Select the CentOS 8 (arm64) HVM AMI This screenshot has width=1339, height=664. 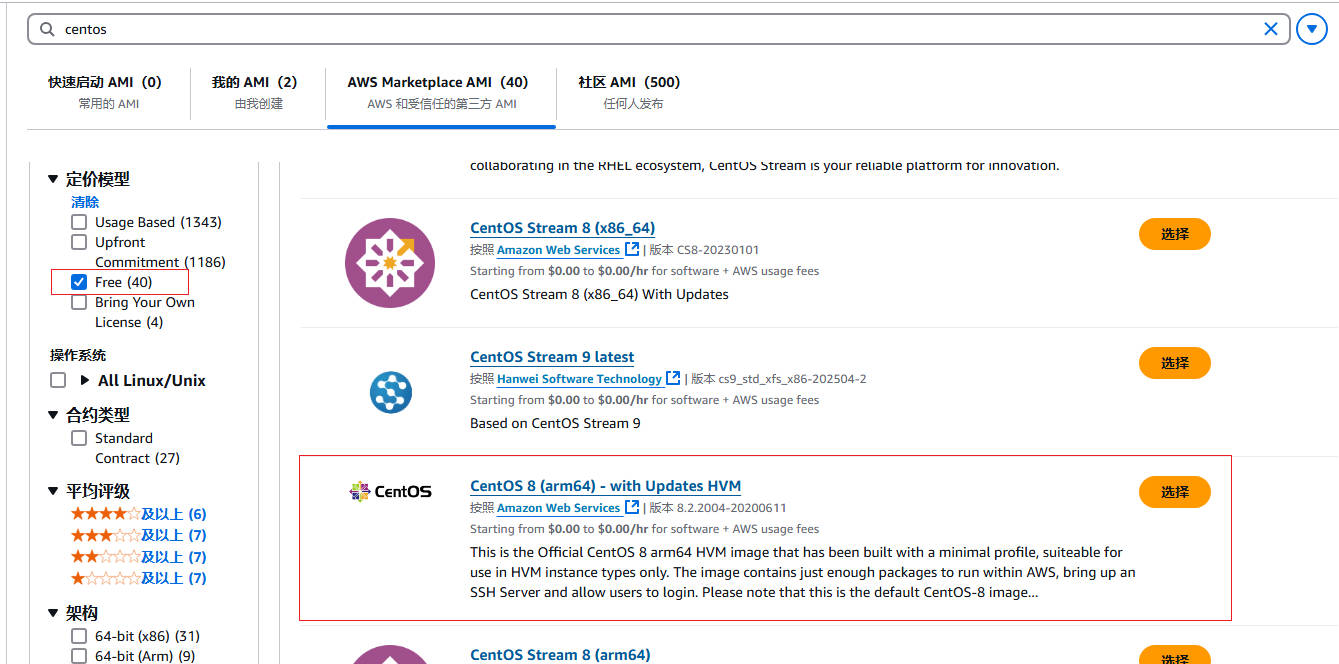1175,492
